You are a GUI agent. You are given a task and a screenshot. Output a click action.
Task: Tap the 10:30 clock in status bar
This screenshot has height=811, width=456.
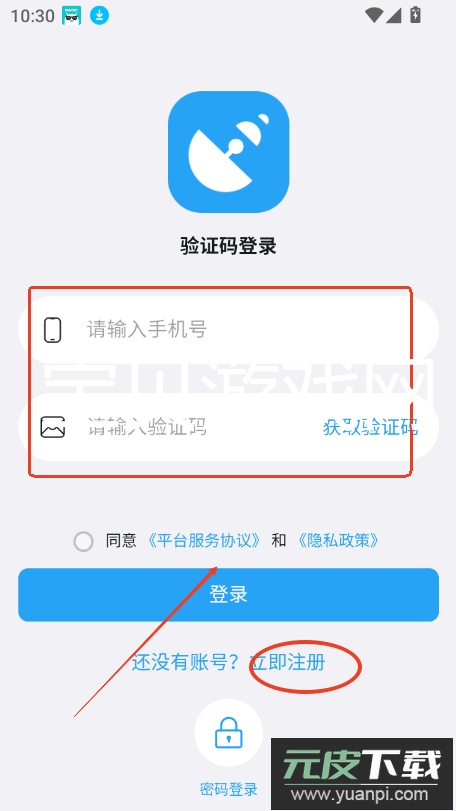pyautogui.click(x=33, y=16)
